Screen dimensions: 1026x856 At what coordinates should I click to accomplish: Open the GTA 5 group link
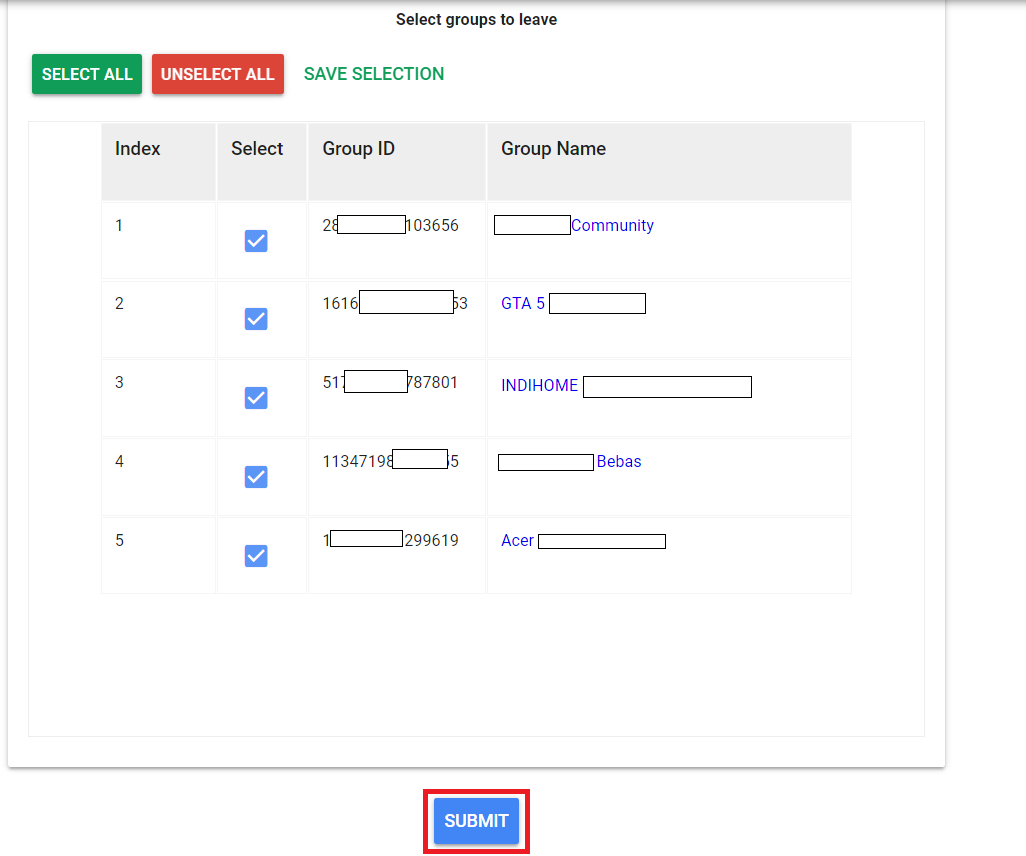click(523, 304)
